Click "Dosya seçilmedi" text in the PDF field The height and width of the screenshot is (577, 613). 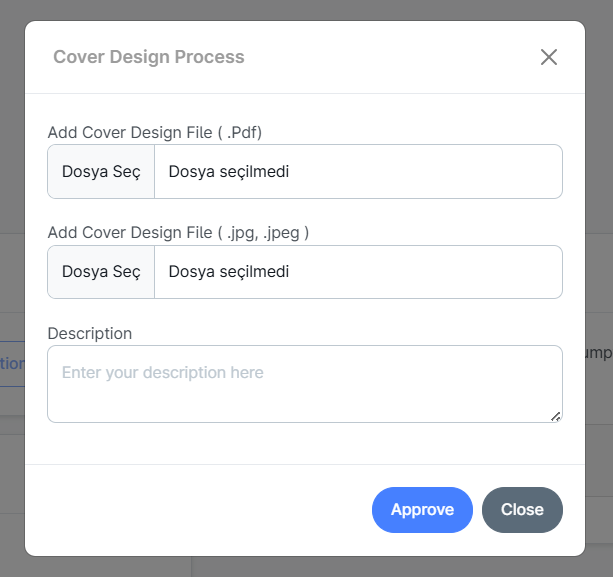point(228,171)
